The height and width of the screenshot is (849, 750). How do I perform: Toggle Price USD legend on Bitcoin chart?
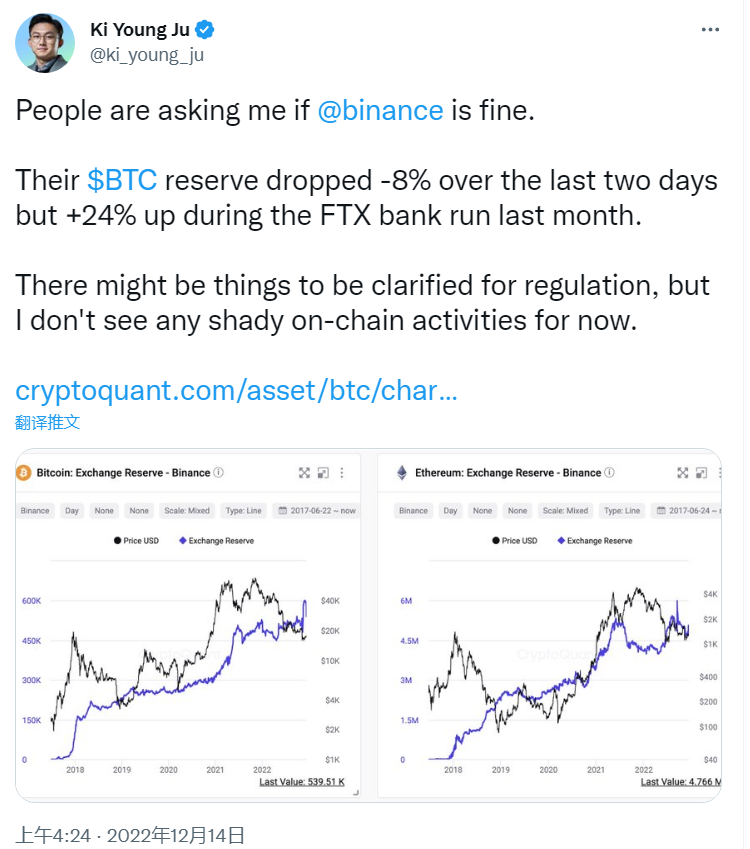[136, 540]
